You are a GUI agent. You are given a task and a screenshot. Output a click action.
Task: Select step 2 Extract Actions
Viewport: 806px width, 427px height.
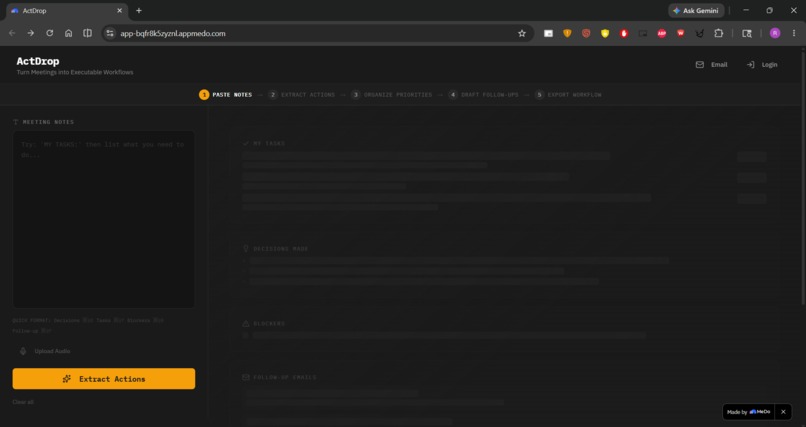pyautogui.click(x=301, y=95)
